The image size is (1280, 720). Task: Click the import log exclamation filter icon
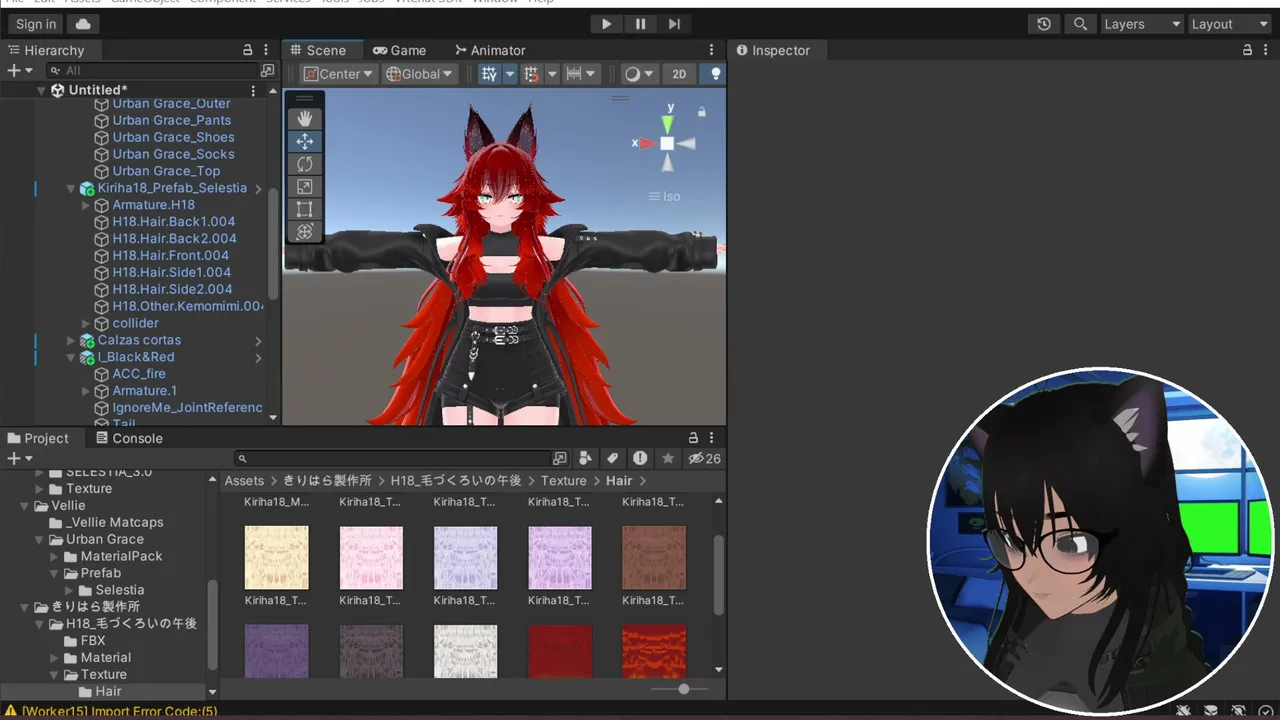pos(640,459)
